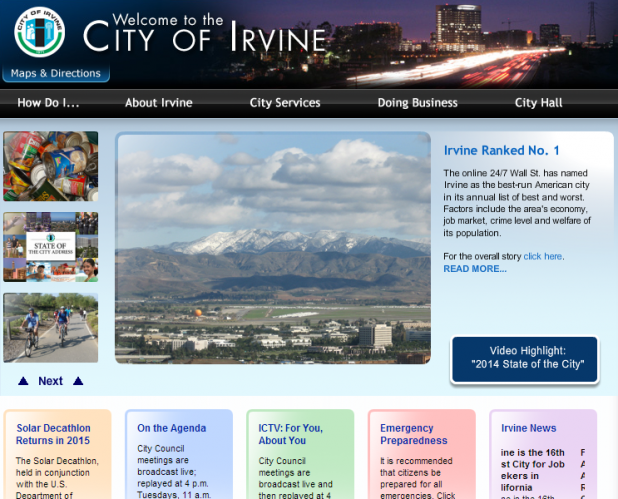Open the How Do I... menu
The height and width of the screenshot is (499, 618).
48,103
